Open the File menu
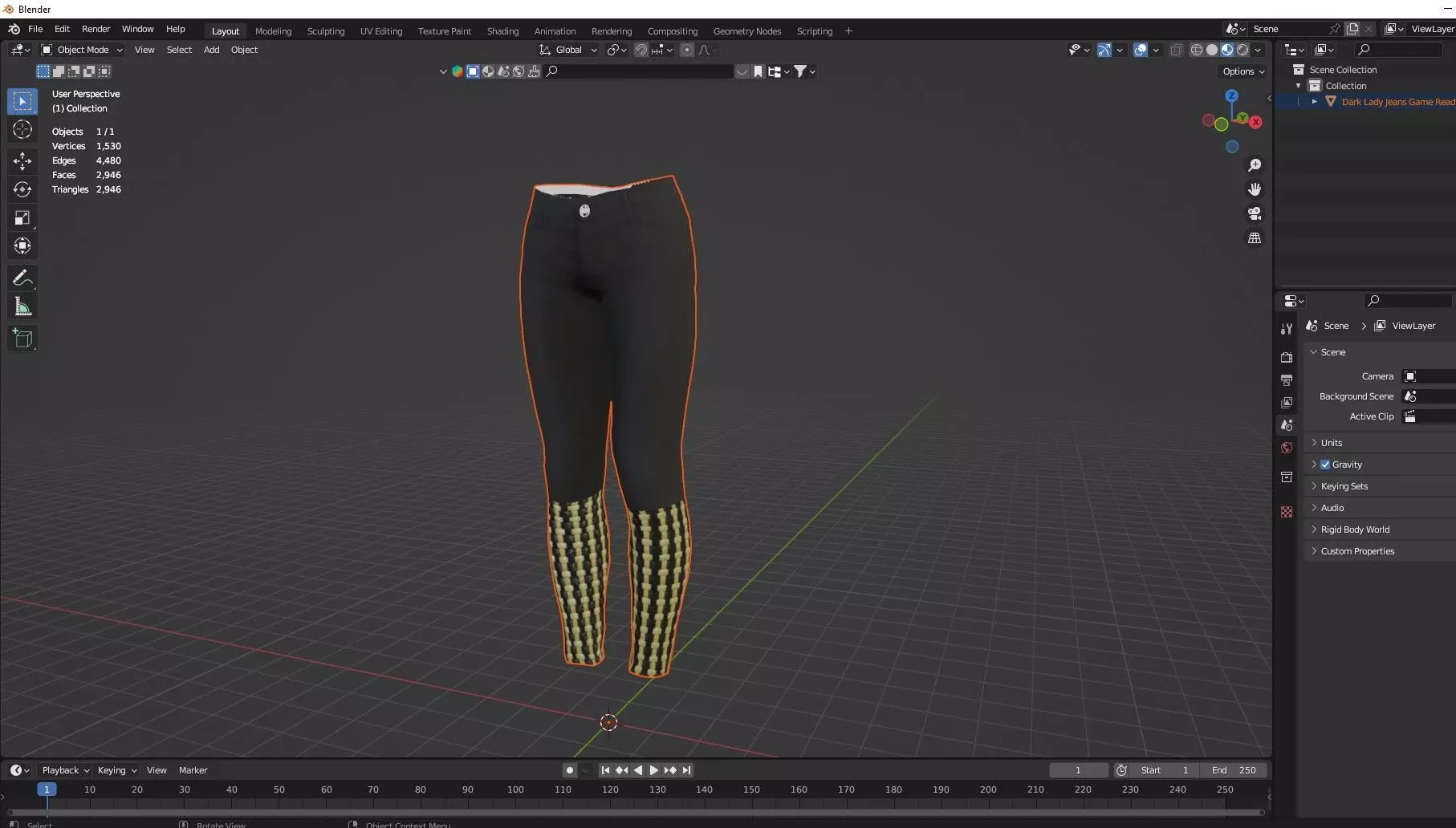The image size is (1456, 828). pyautogui.click(x=35, y=29)
